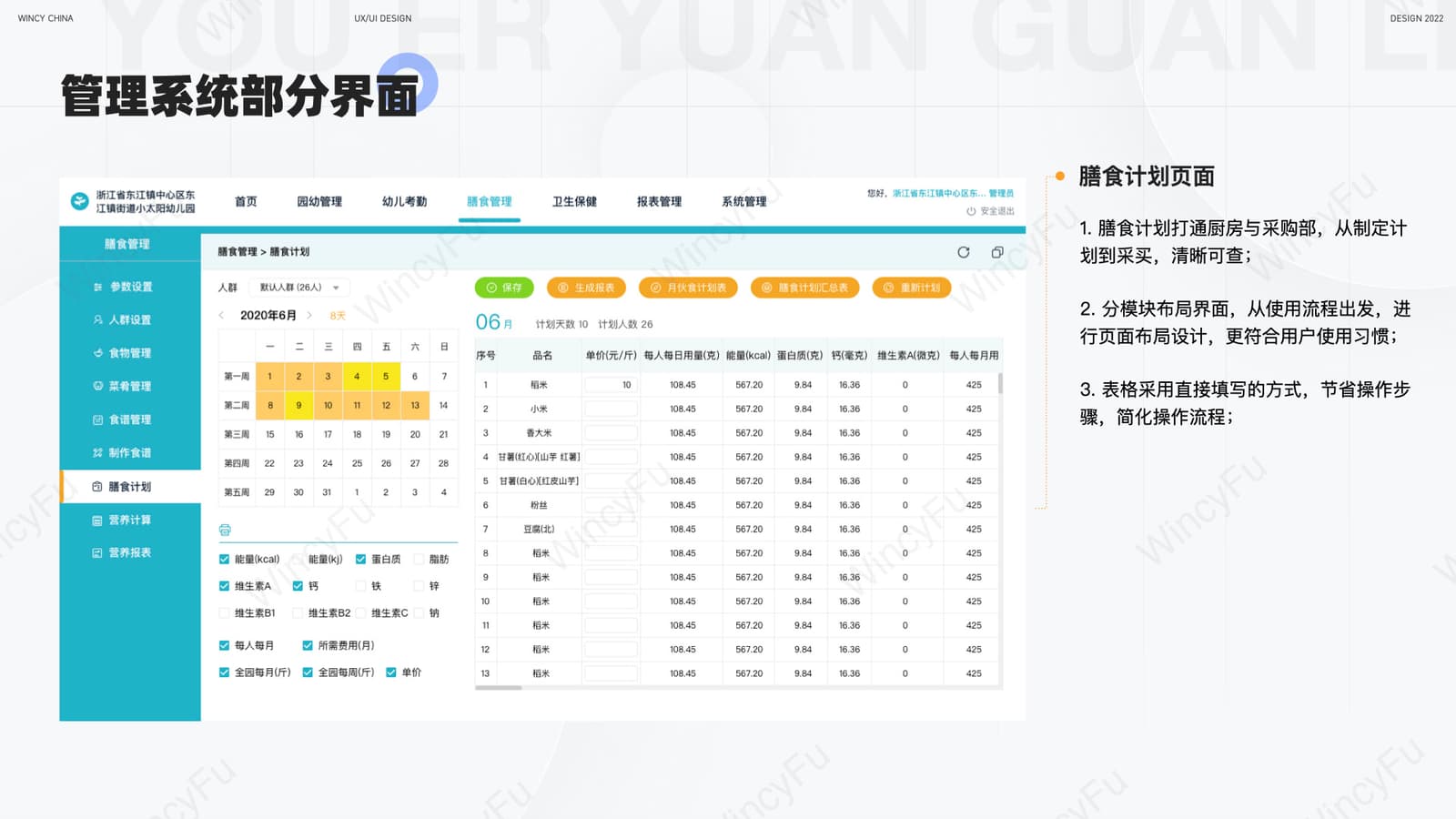Go to next month with right arrow
1456x819 pixels.
(309, 315)
